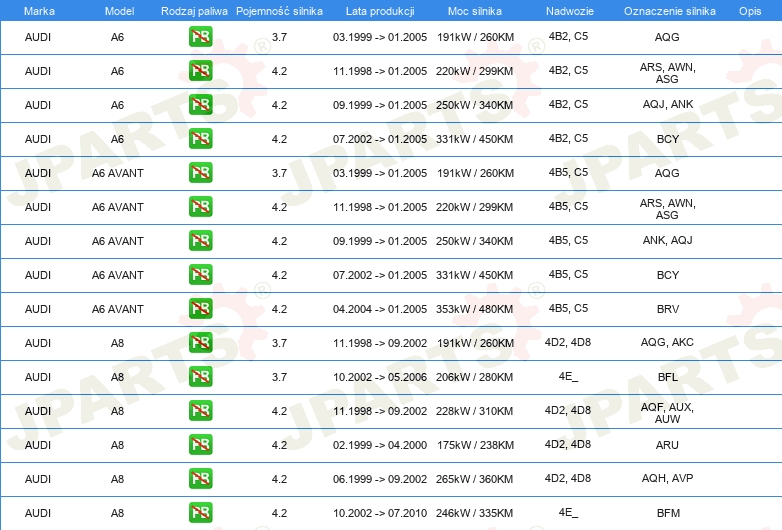Click power value '246kW / 335KM'

tap(474, 513)
